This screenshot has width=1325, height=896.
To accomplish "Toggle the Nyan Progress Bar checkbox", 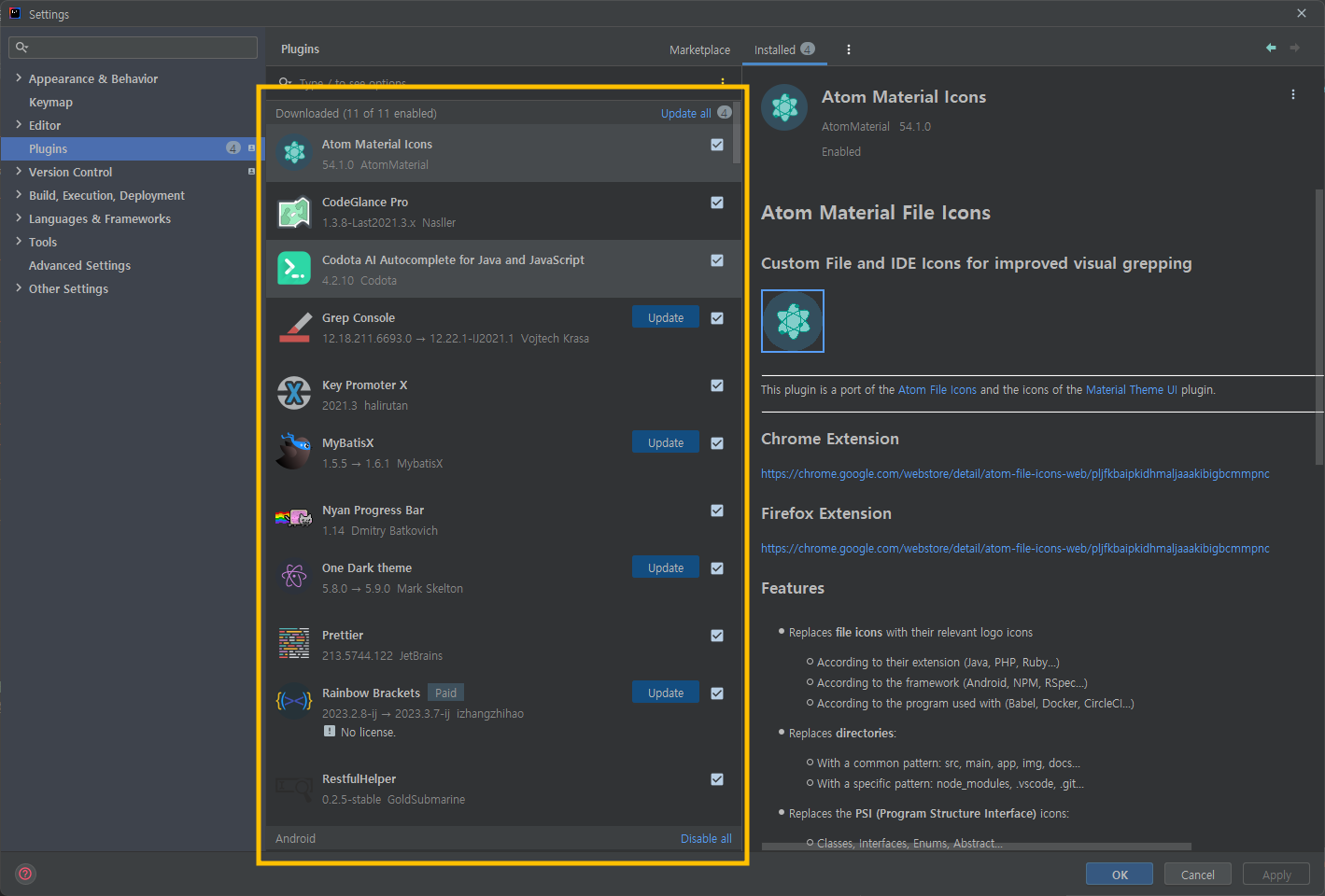I will [717, 511].
